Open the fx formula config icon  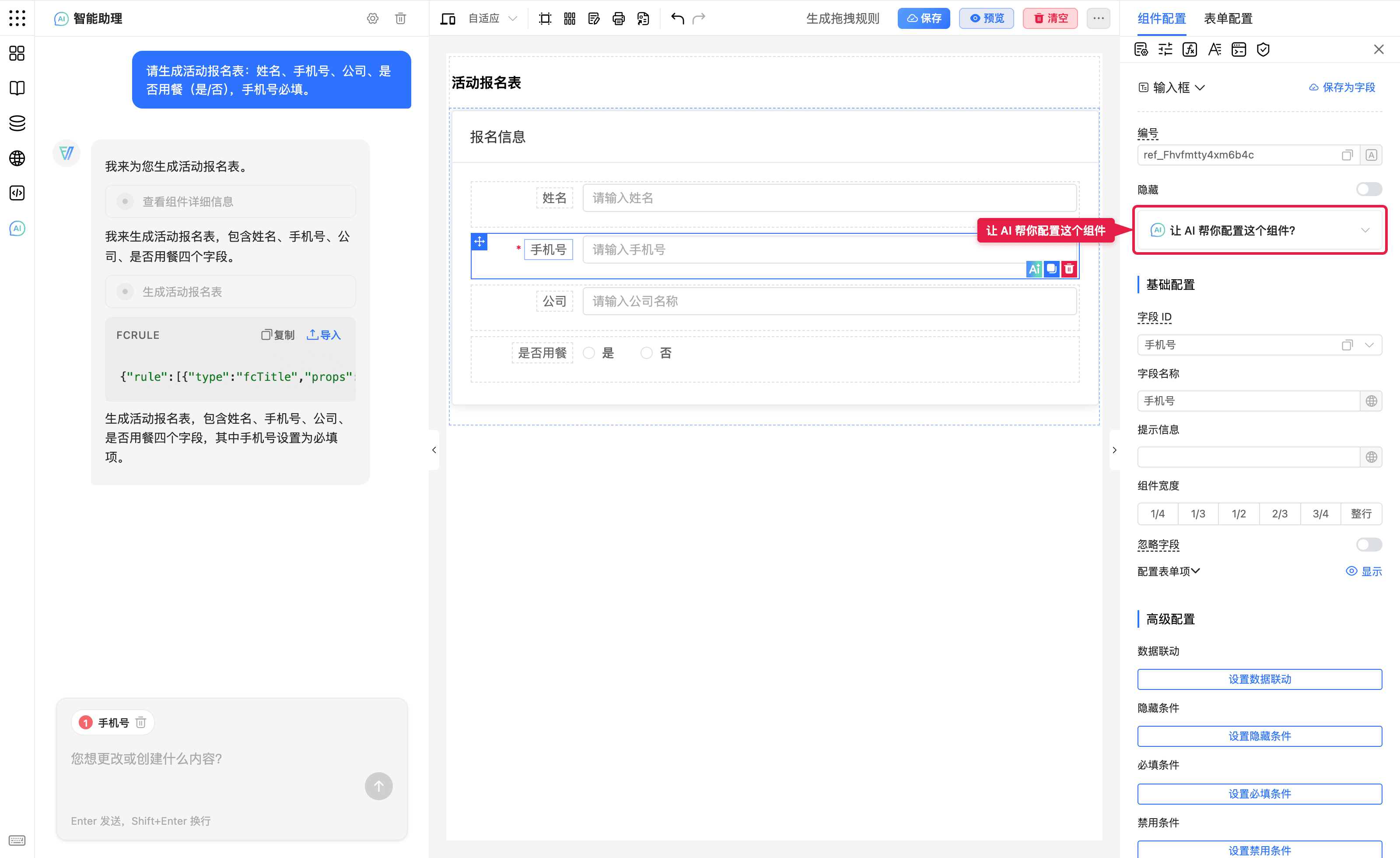1190,49
